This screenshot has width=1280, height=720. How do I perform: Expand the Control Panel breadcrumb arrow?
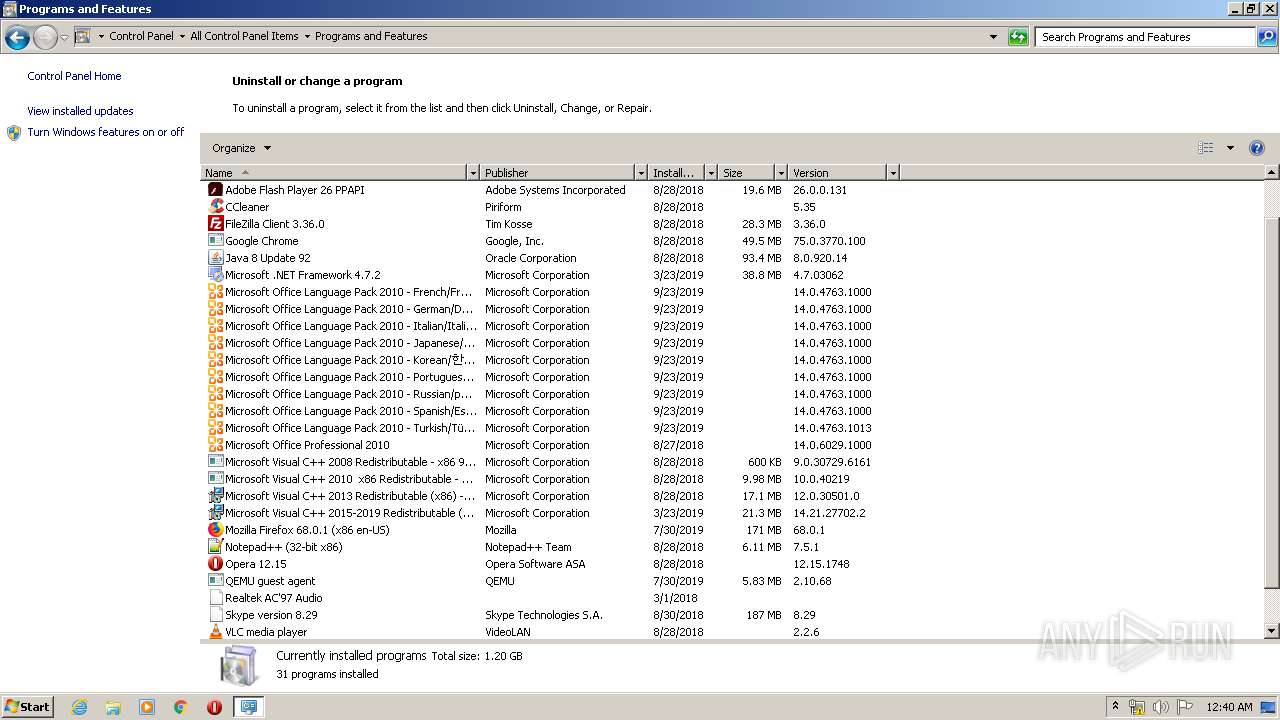click(x=182, y=37)
